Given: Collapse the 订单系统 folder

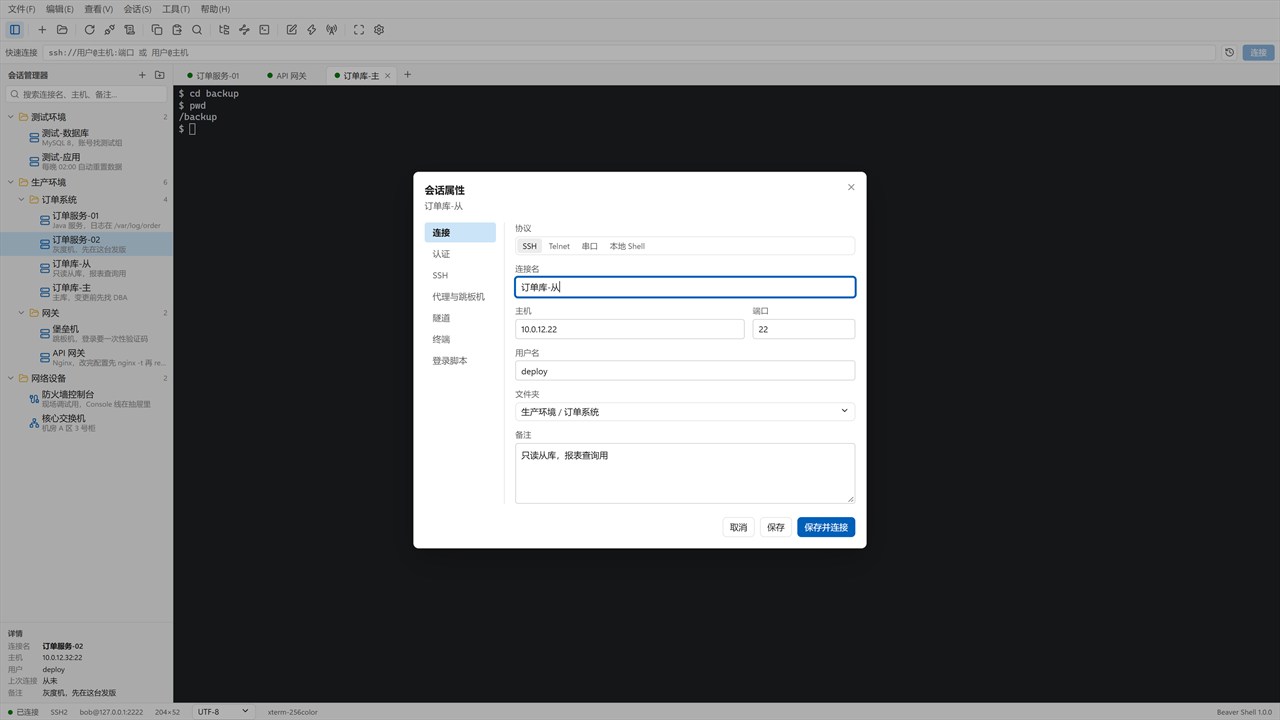Looking at the screenshot, I should 22,200.
